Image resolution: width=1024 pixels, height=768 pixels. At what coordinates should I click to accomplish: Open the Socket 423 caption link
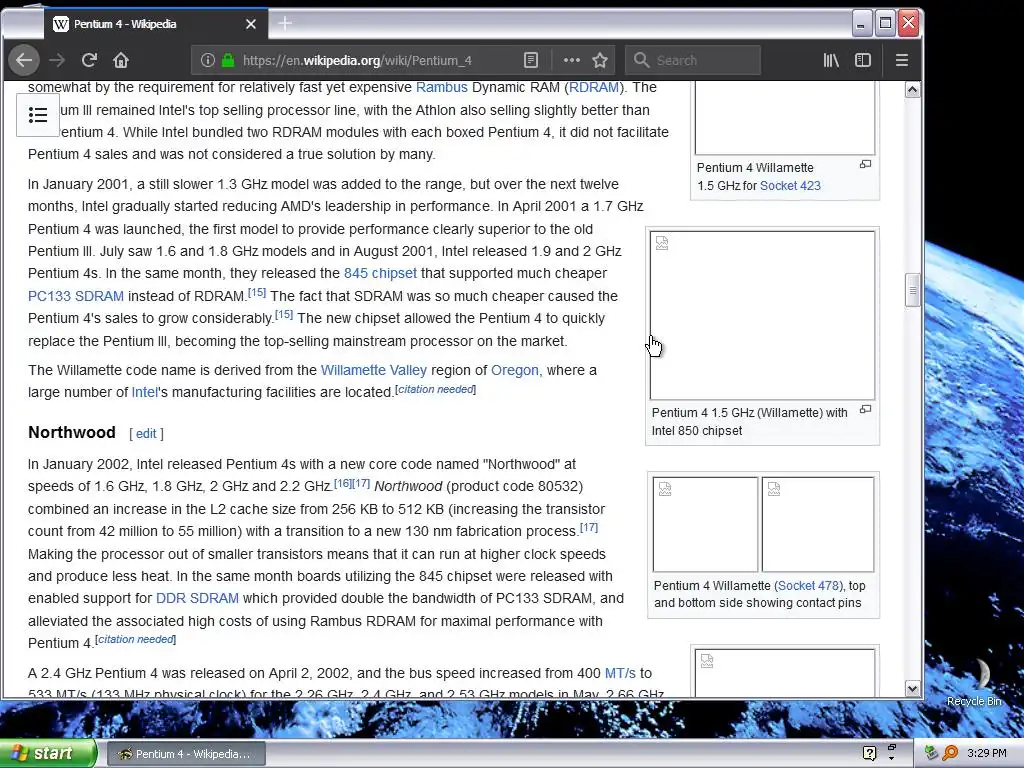(x=790, y=185)
